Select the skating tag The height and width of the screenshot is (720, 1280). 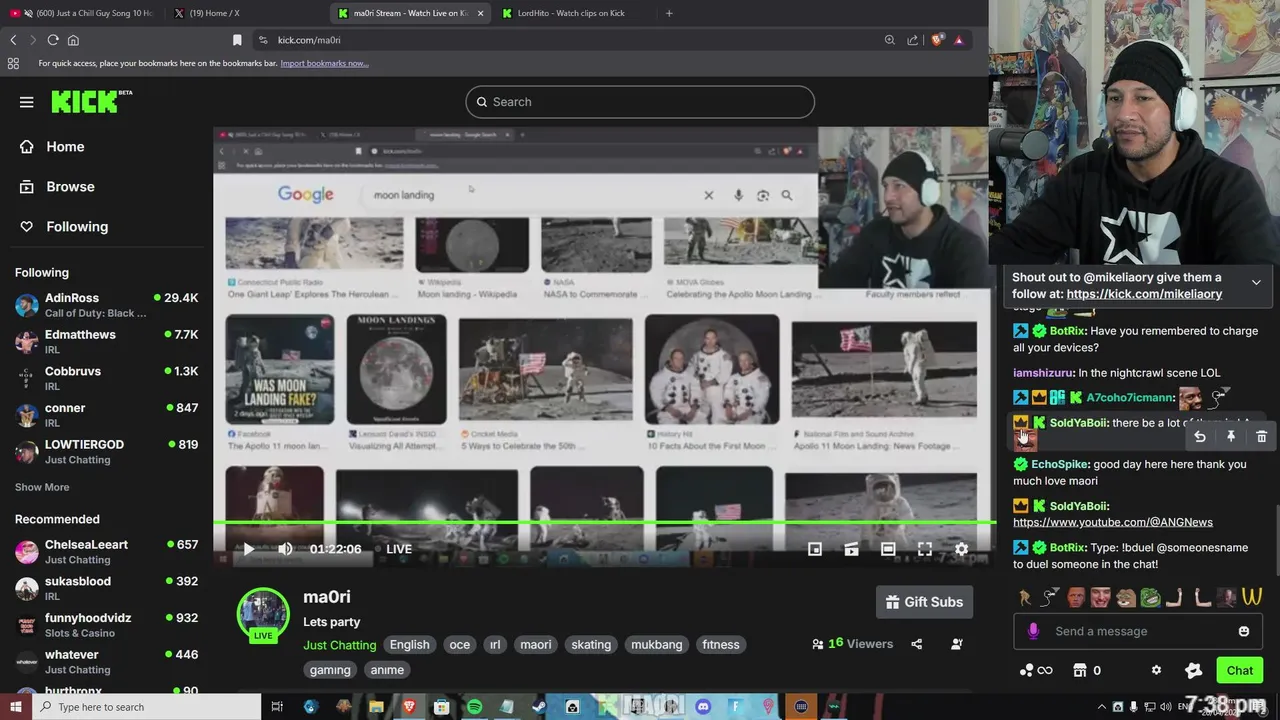click(x=591, y=645)
